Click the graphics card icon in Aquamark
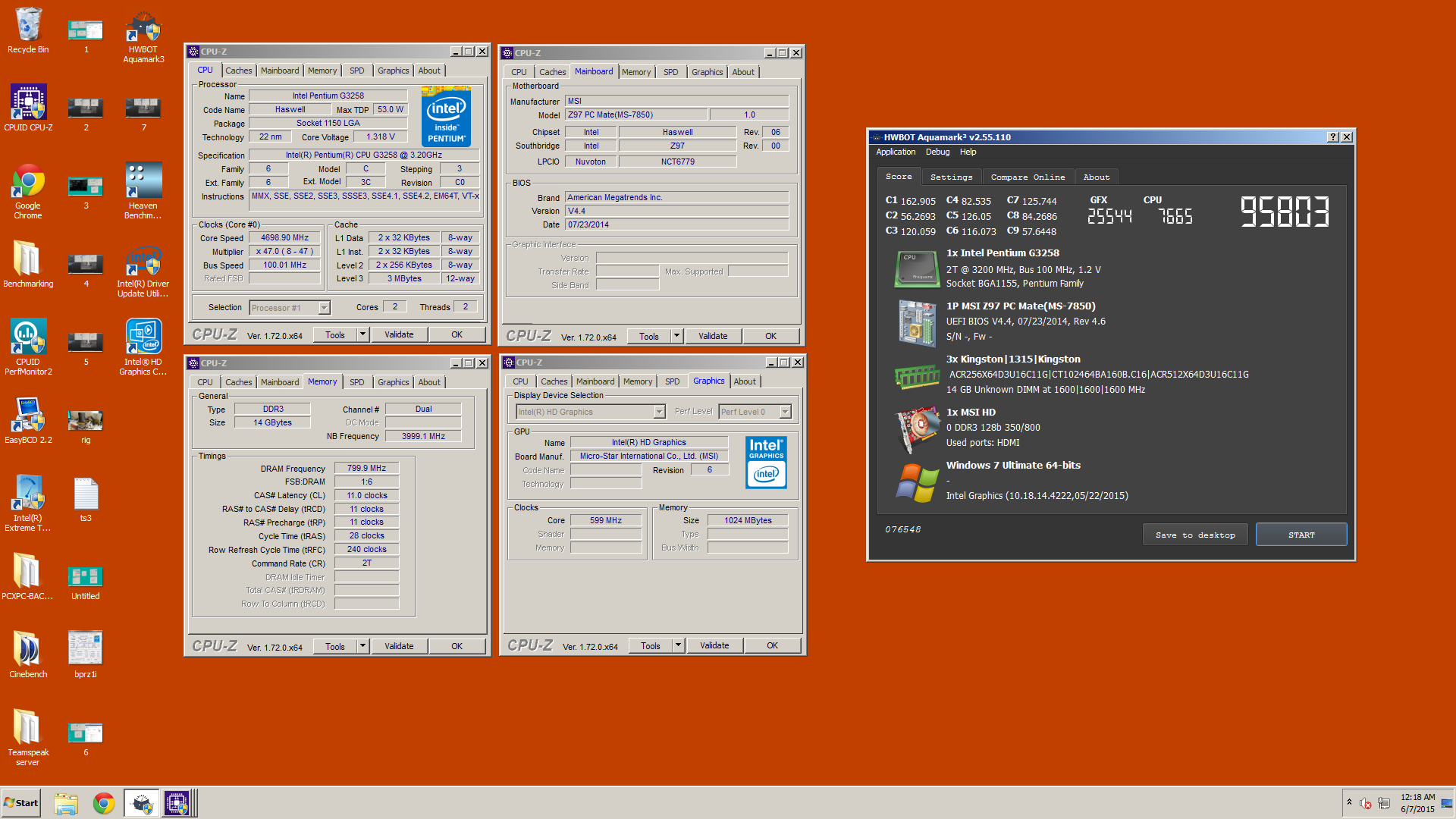The image size is (1456, 819). click(x=916, y=429)
